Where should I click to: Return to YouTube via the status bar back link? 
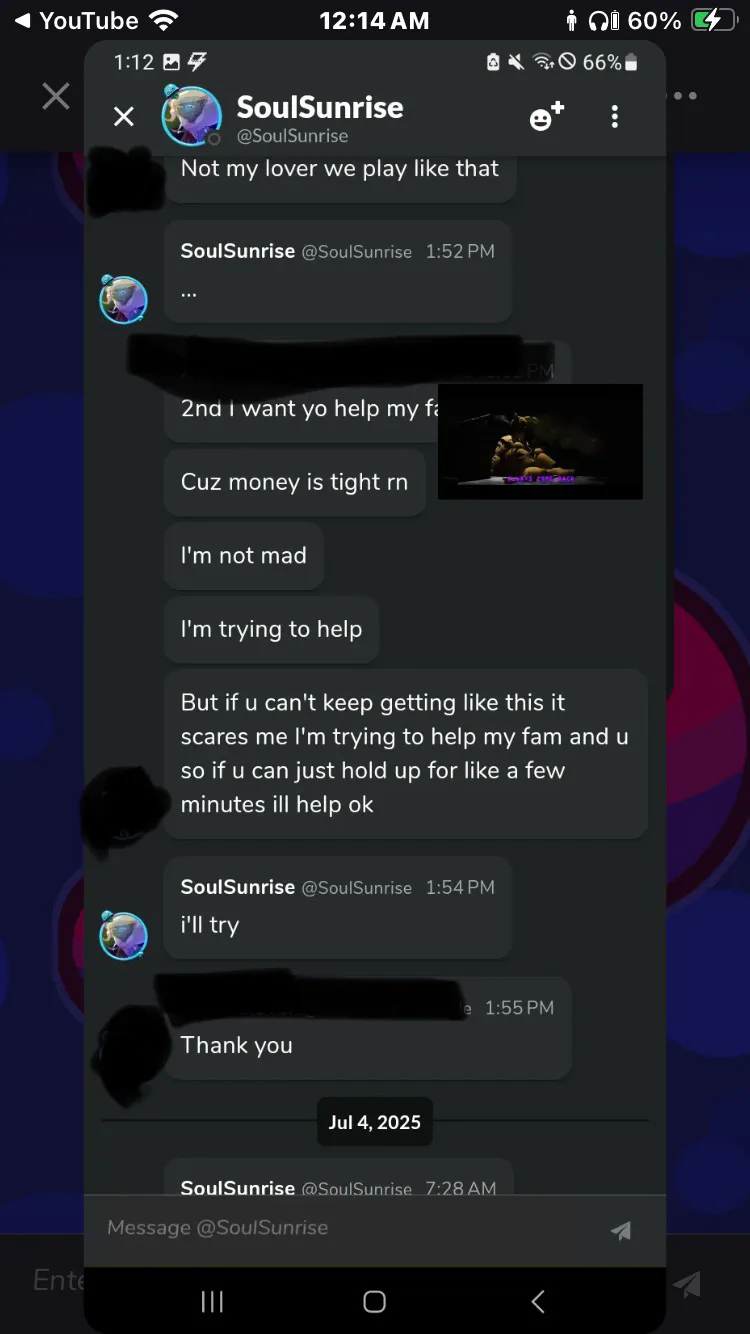point(76,20)
